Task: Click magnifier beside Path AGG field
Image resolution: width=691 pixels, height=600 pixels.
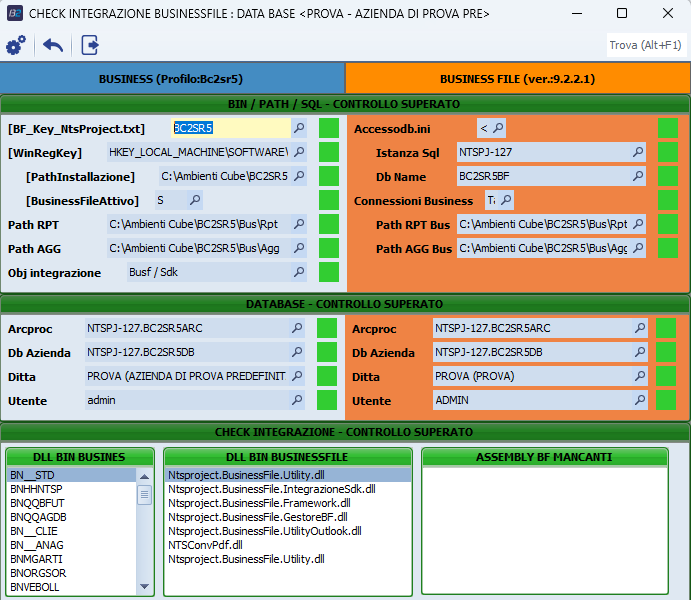Action: coord(299,248)
